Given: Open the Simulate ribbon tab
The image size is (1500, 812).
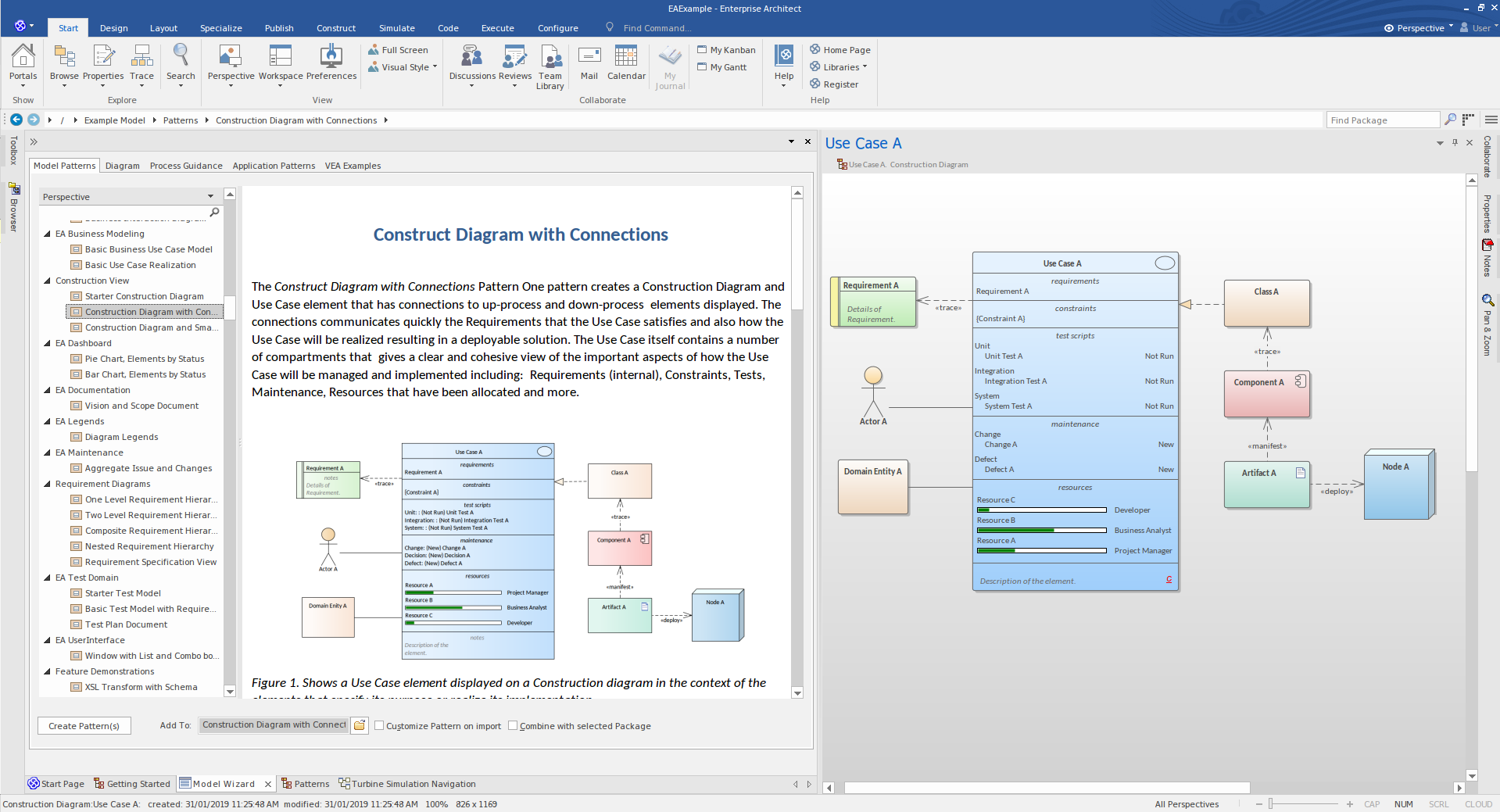Looking at the screenshot, I should pos(397,28).
